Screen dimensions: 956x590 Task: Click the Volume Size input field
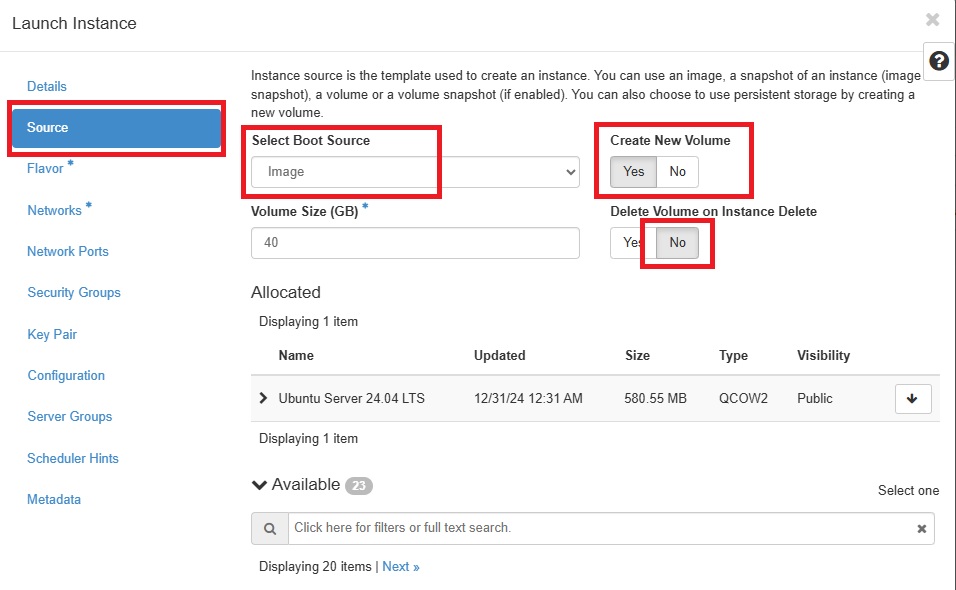tap(415, 243)
